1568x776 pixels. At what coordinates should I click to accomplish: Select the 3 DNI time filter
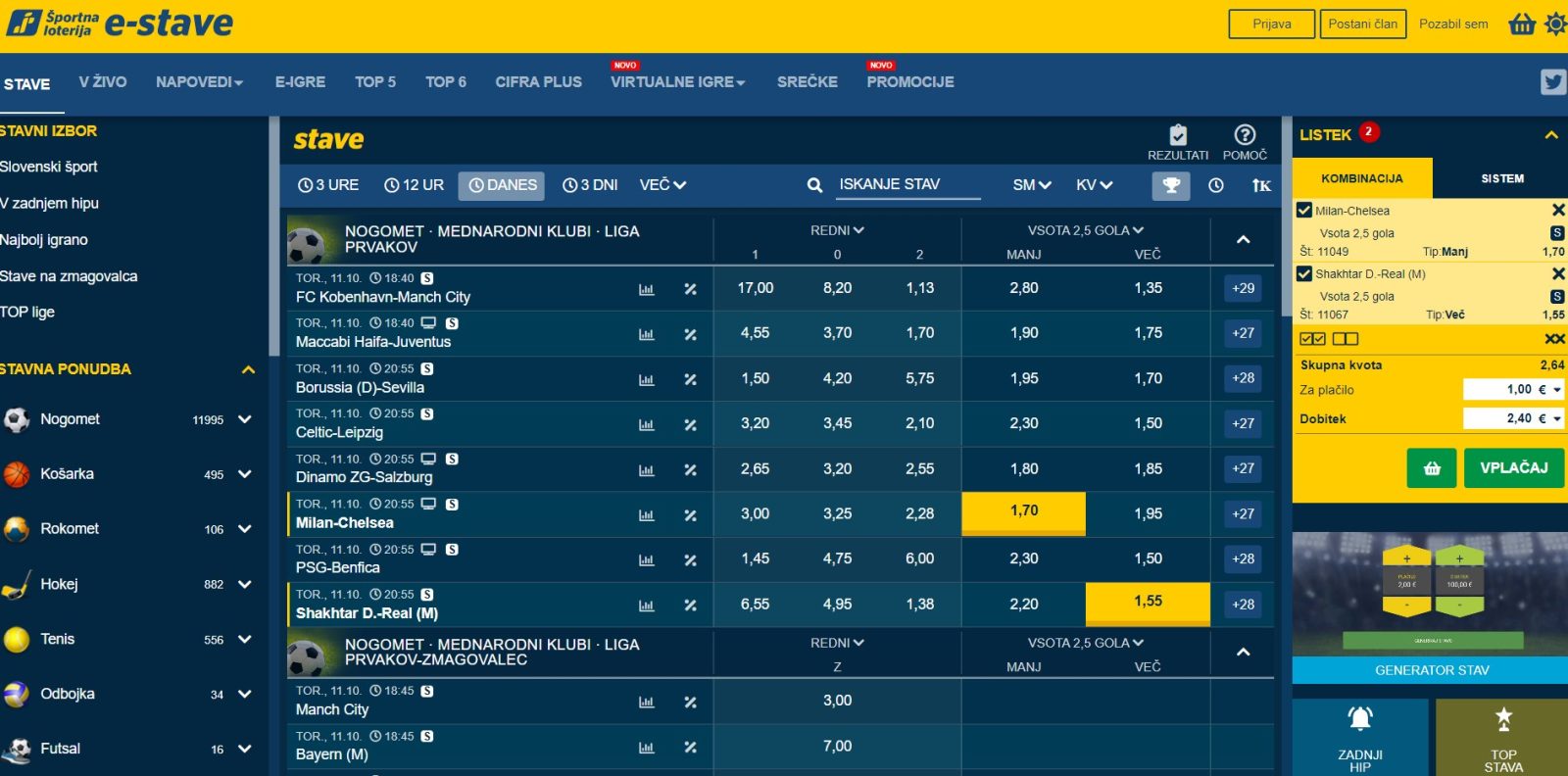590,185
